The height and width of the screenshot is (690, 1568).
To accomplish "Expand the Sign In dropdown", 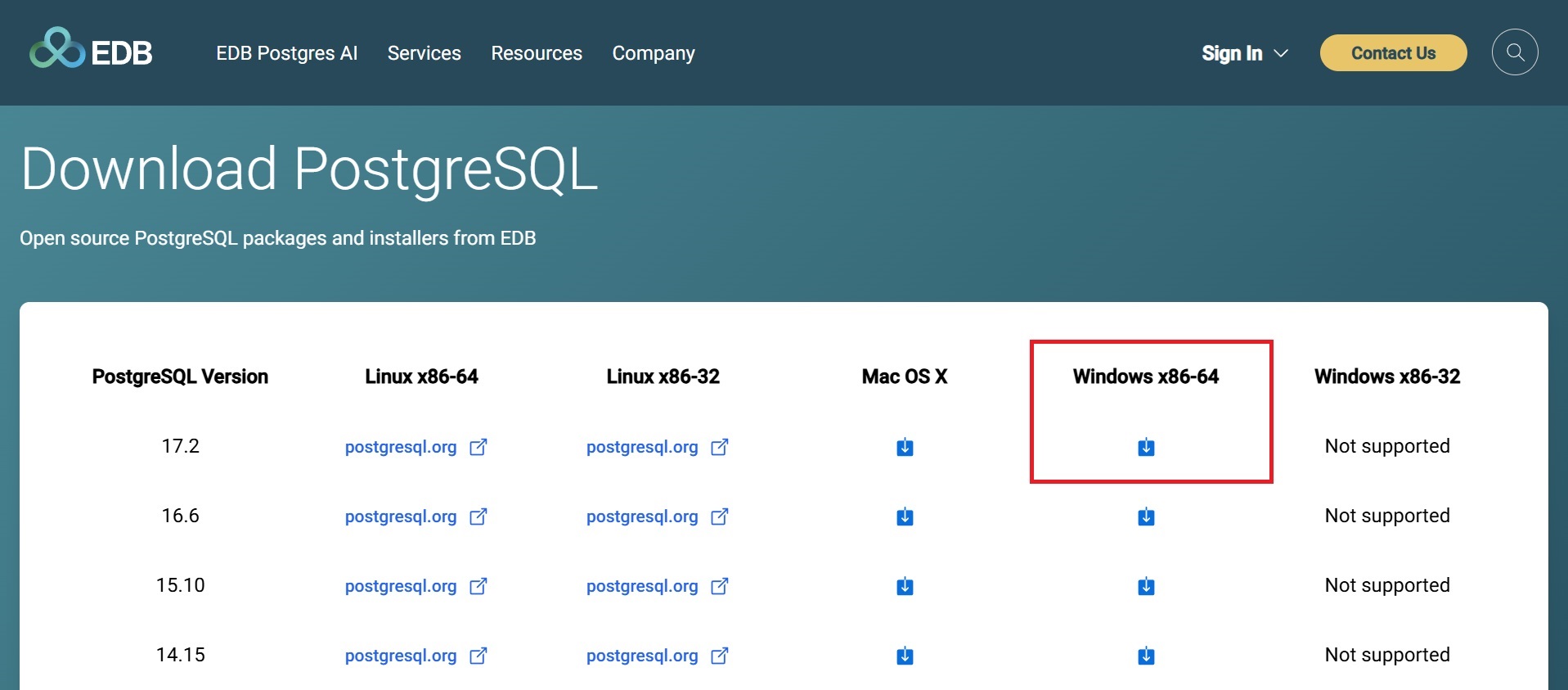I will point(1244,53).
